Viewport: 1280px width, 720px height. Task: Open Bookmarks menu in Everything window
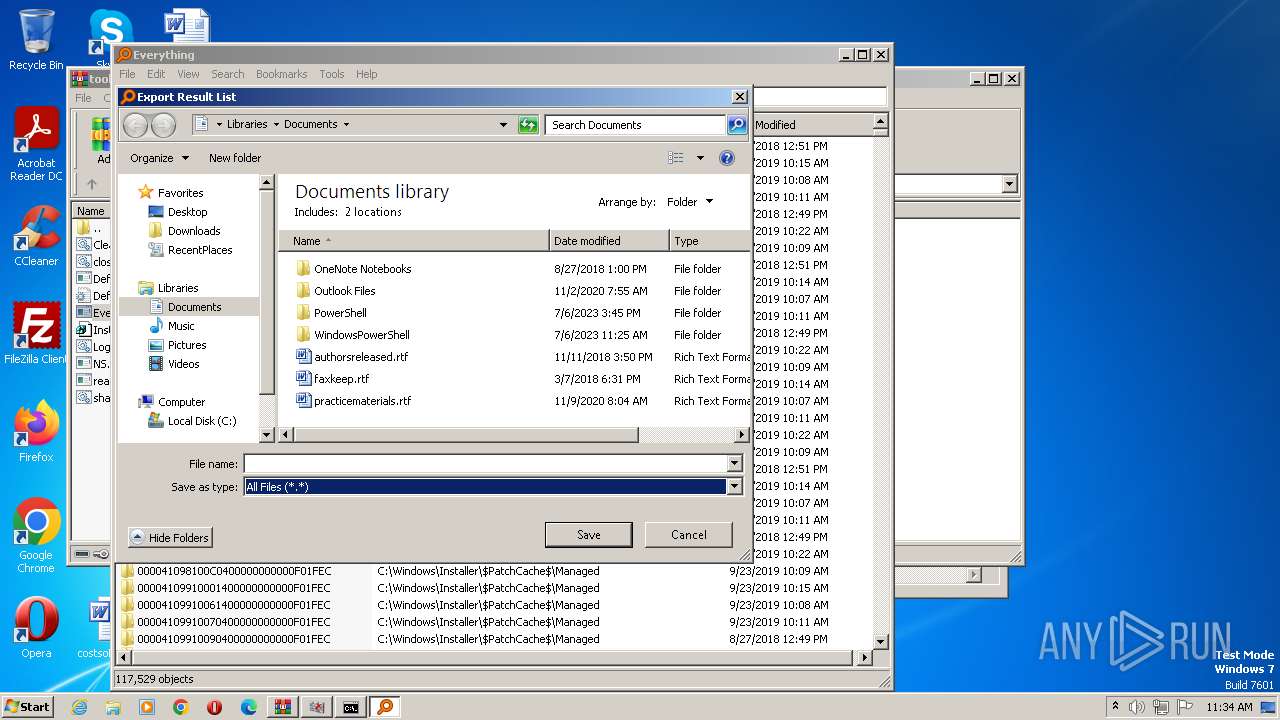click(x=281, y=74)
